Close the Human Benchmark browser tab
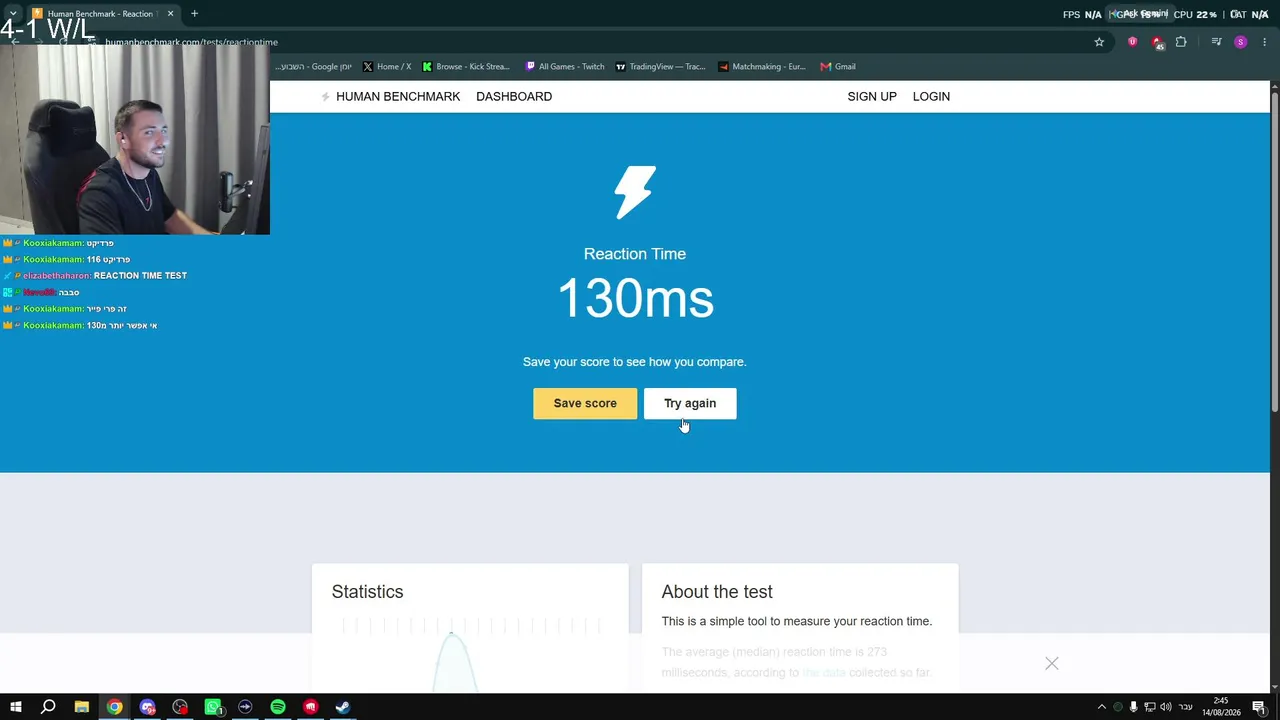The height and width of the screenshot is (720, 1280). click(170, 14)
